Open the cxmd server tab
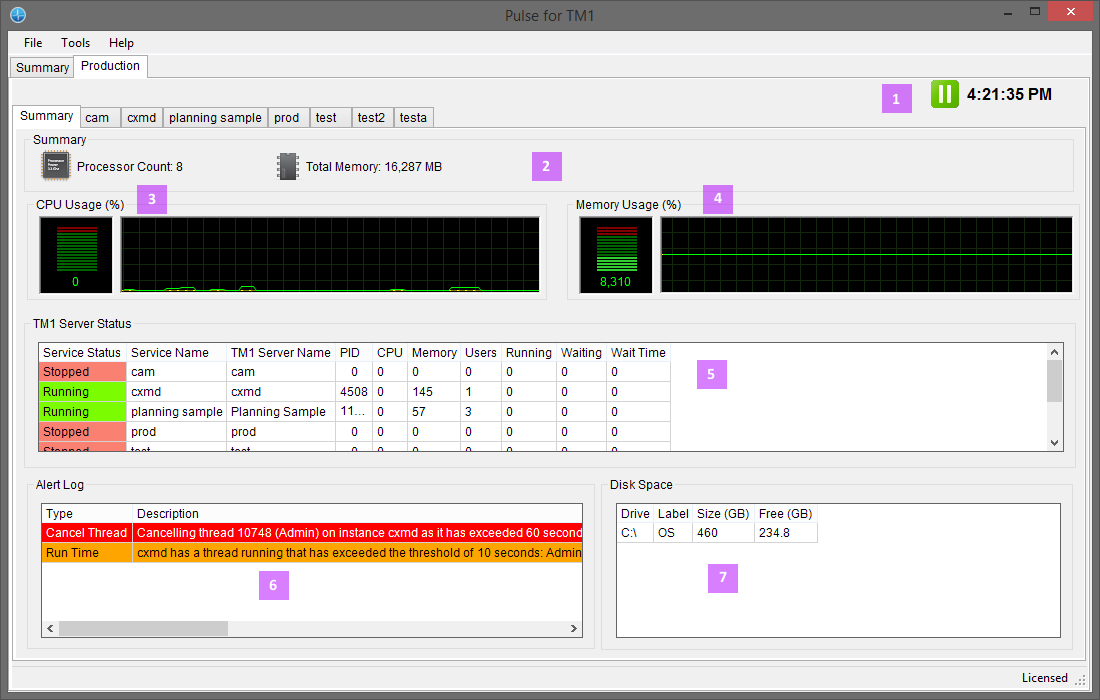Image resolution: width=1100 pixels, height=700 pixels. (141, 118)
